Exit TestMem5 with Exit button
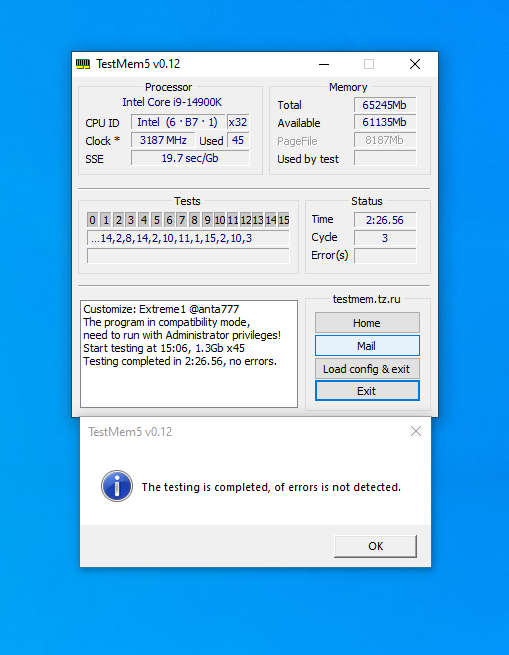The width and height of the screenshot is (509, 655). (x=367, y=391)
